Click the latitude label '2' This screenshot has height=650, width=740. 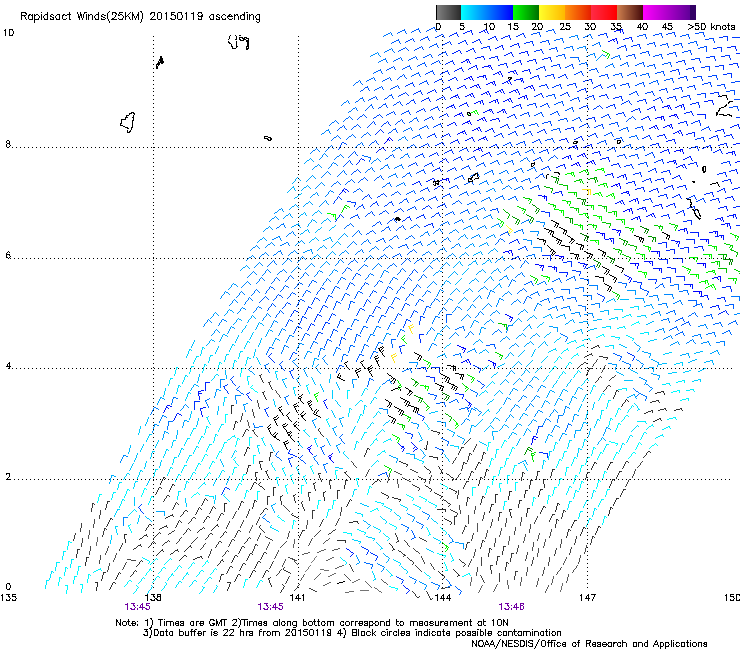click(x=8, y=476)
